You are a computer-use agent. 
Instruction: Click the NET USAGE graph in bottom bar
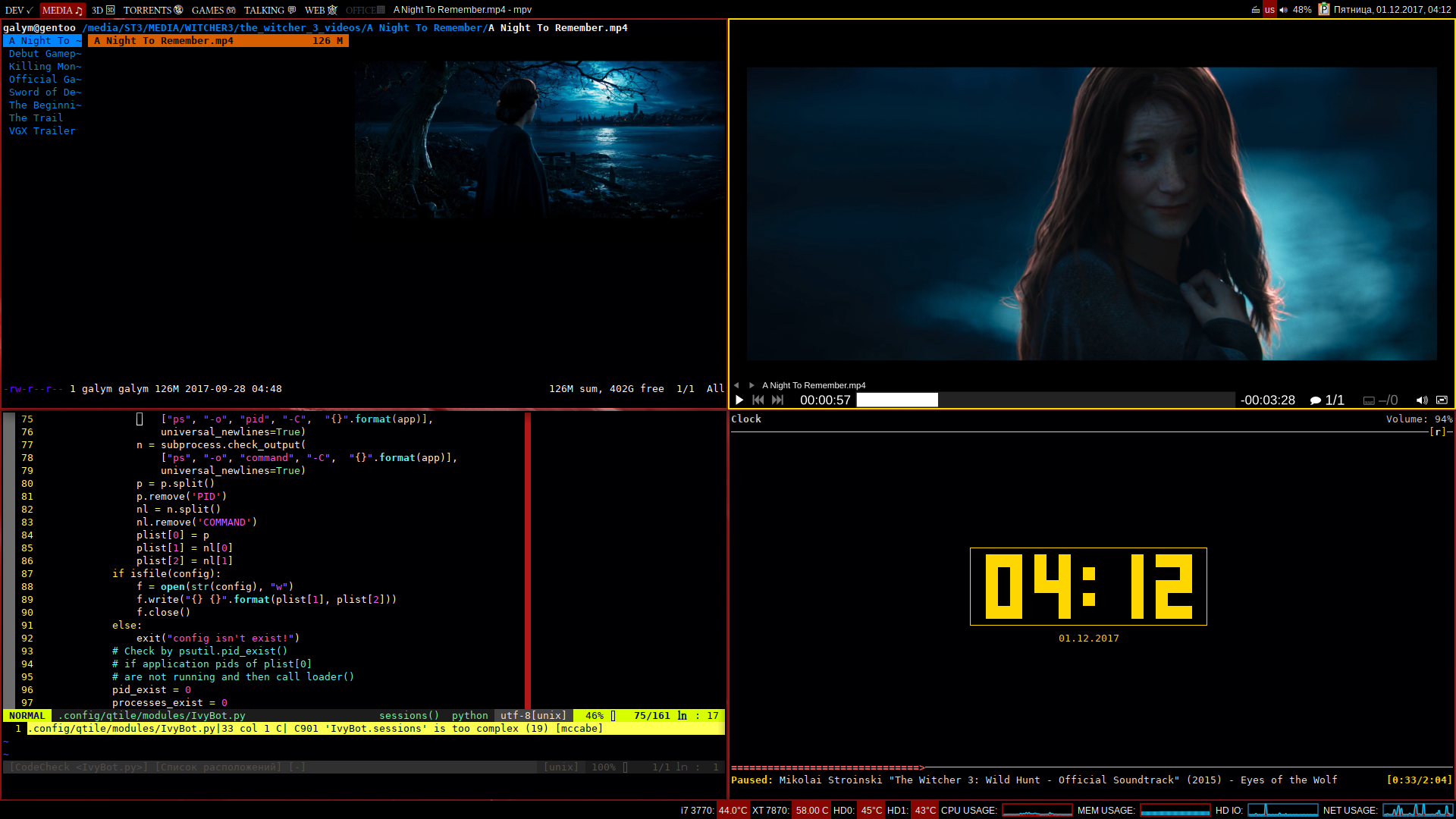click(x=1417, y=811)
